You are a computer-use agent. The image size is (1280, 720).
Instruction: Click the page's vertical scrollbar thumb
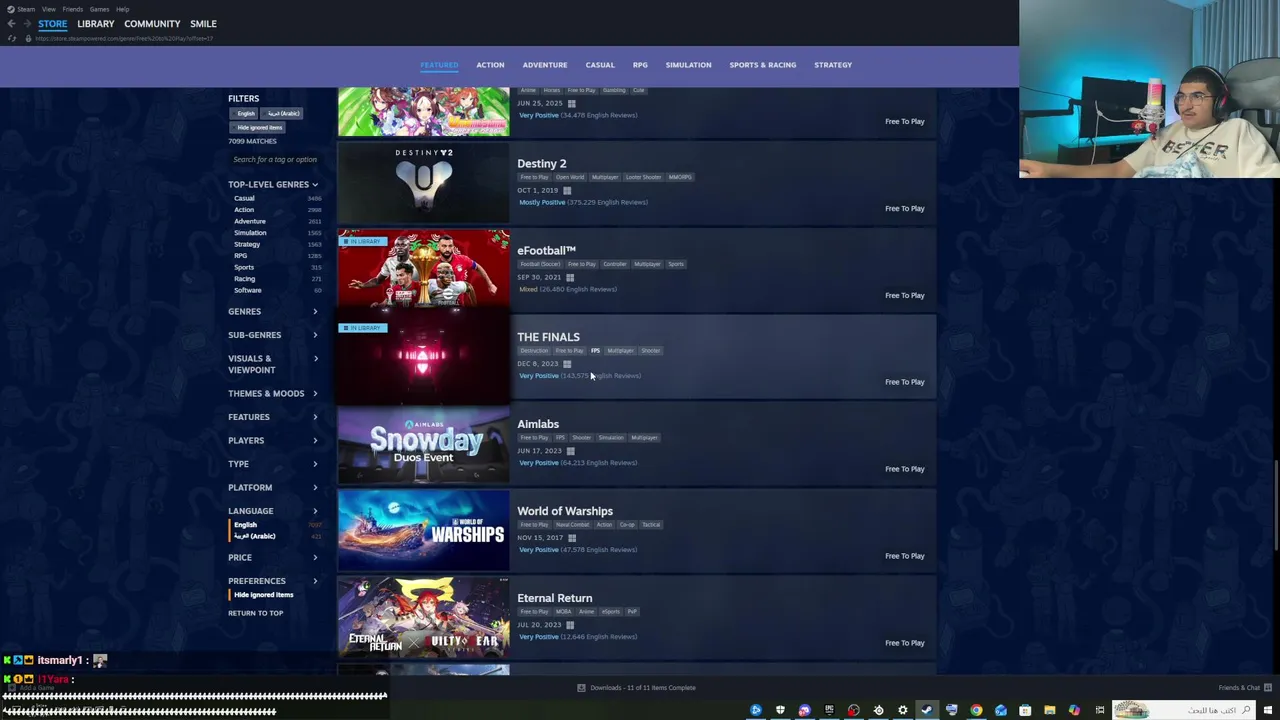[1276, 506]
